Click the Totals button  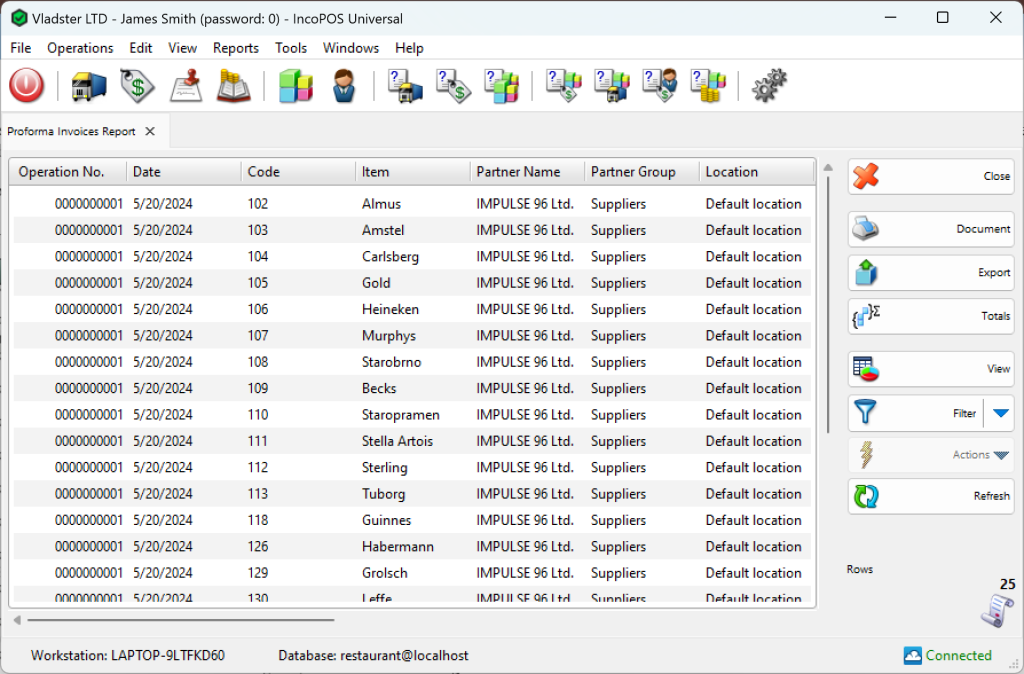tap(931, 316)
